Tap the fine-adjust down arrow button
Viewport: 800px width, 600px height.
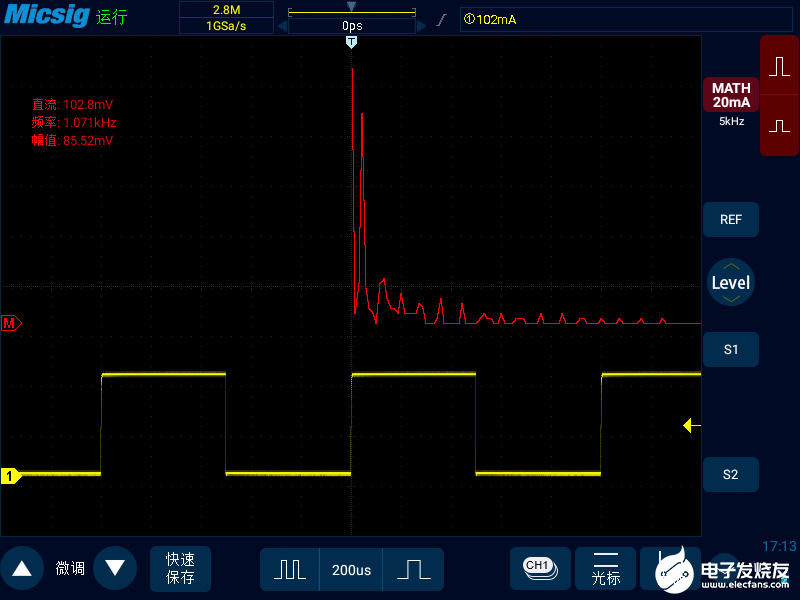115,568
